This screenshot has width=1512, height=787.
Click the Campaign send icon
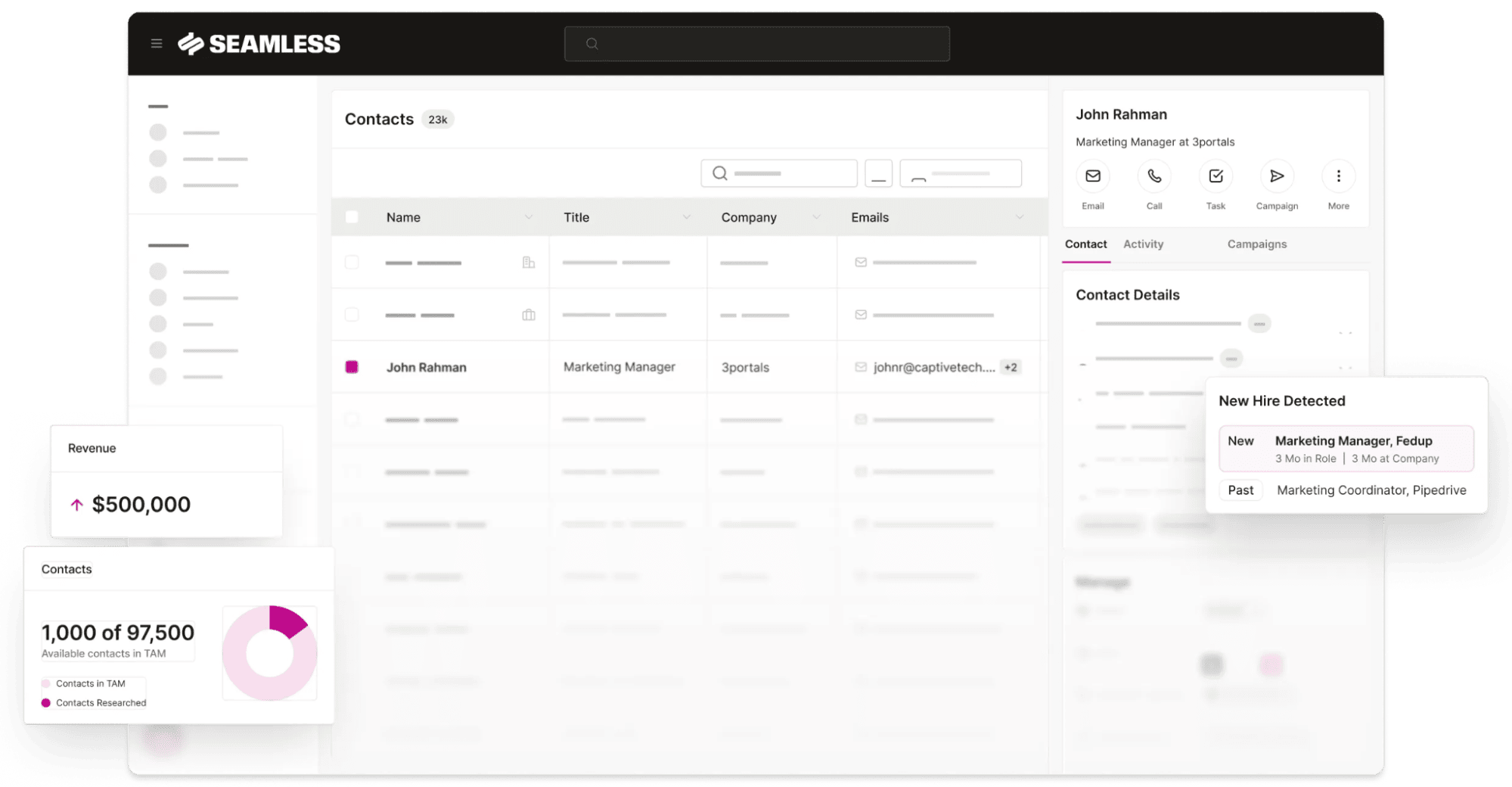pyautogui.click(x=1277, y=176)
